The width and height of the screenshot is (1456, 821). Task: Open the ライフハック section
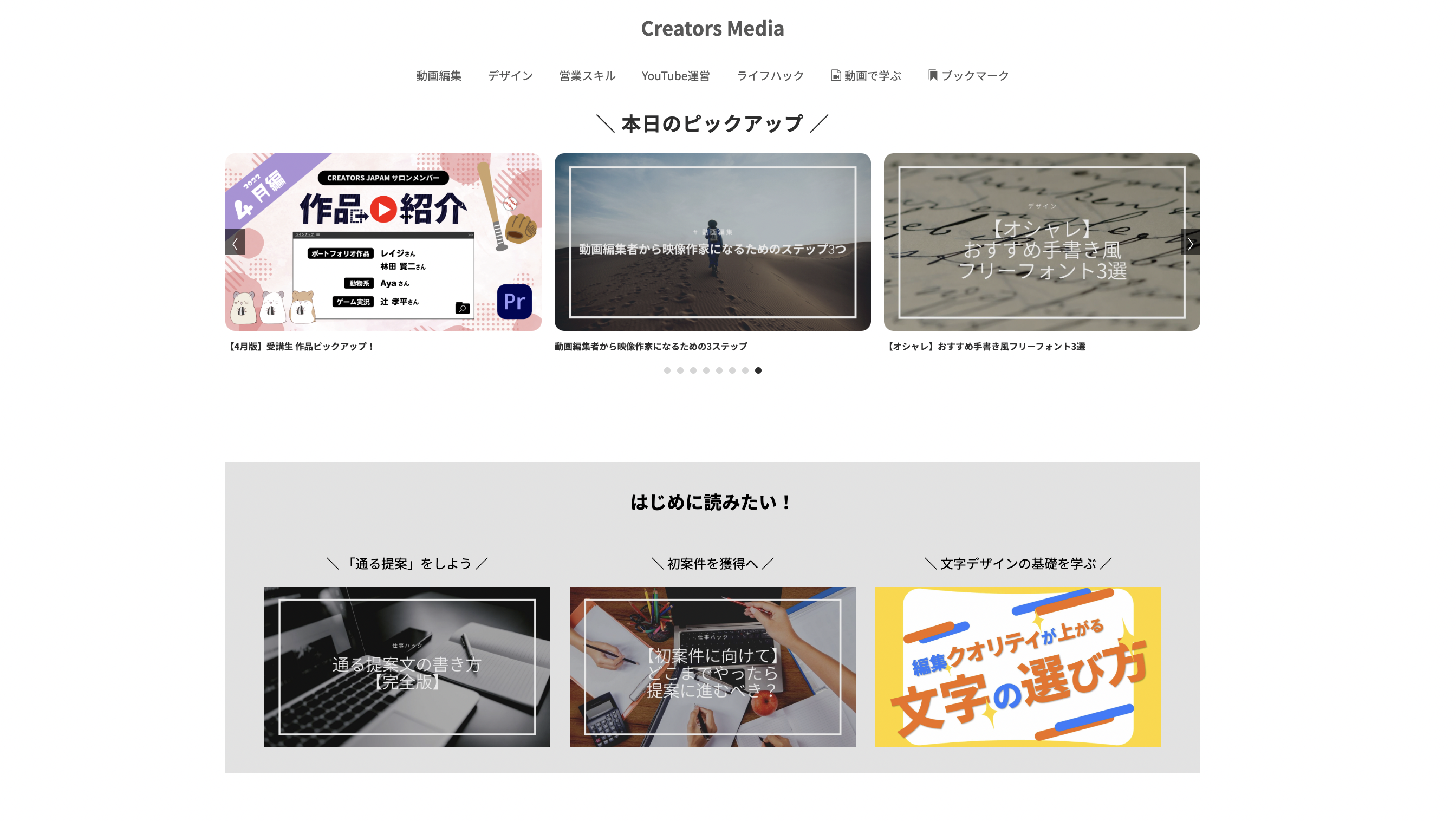(770, 75)
